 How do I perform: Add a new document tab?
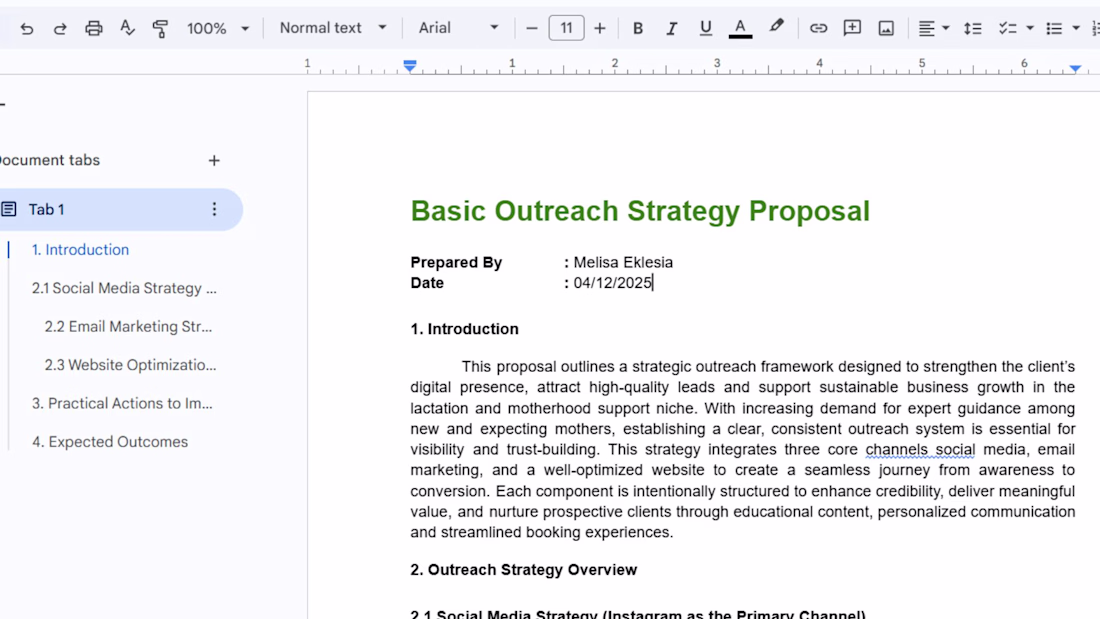point(214,160)
